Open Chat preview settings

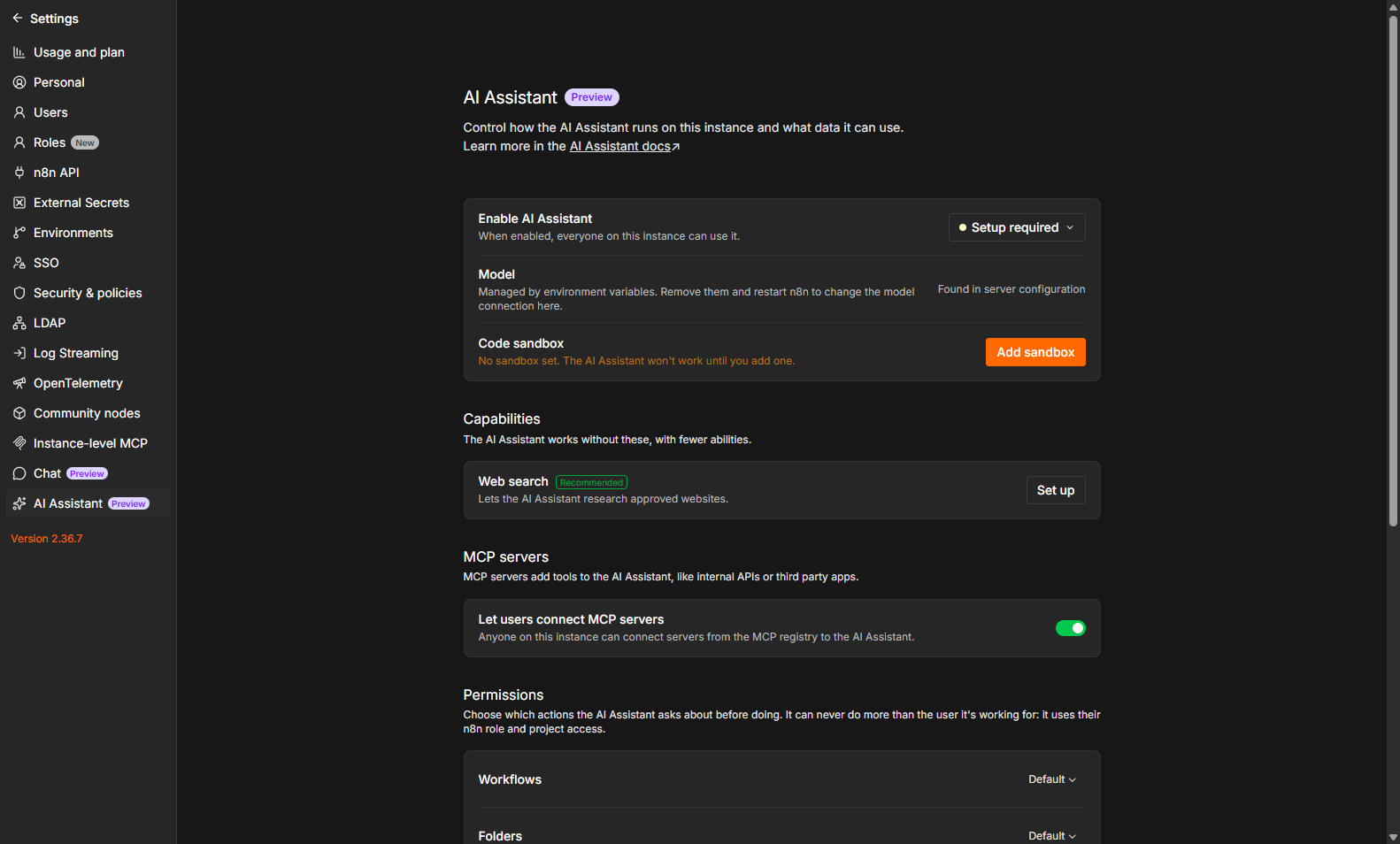pos(88,473)
